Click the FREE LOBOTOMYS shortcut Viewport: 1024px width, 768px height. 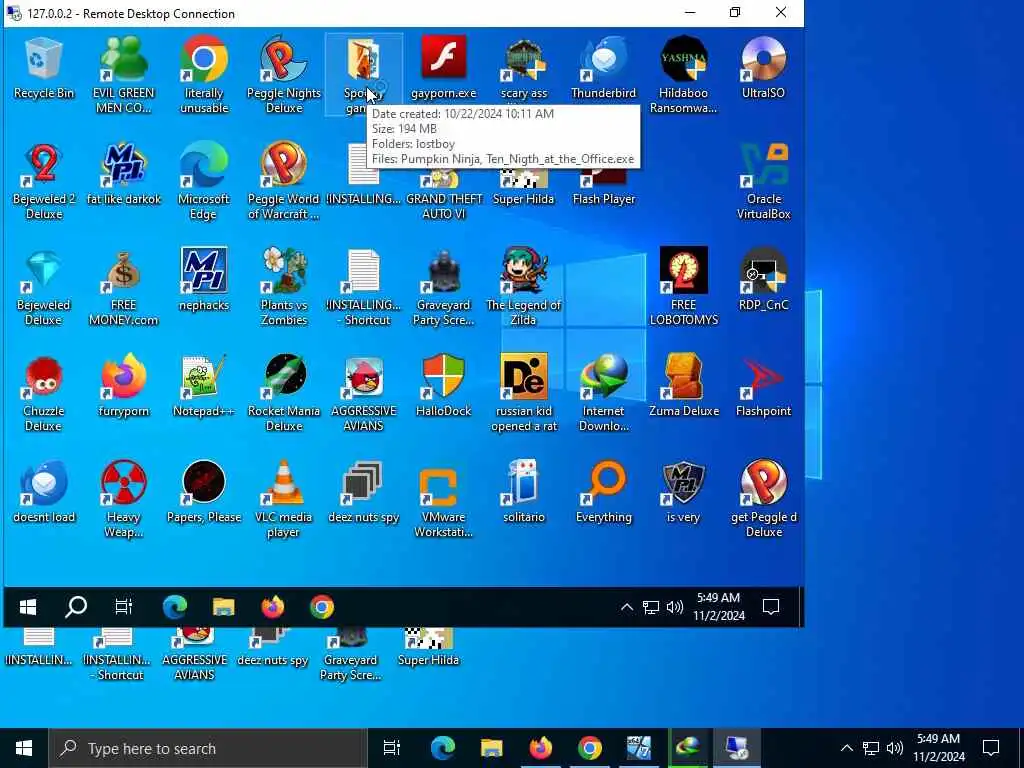[683, 287]
